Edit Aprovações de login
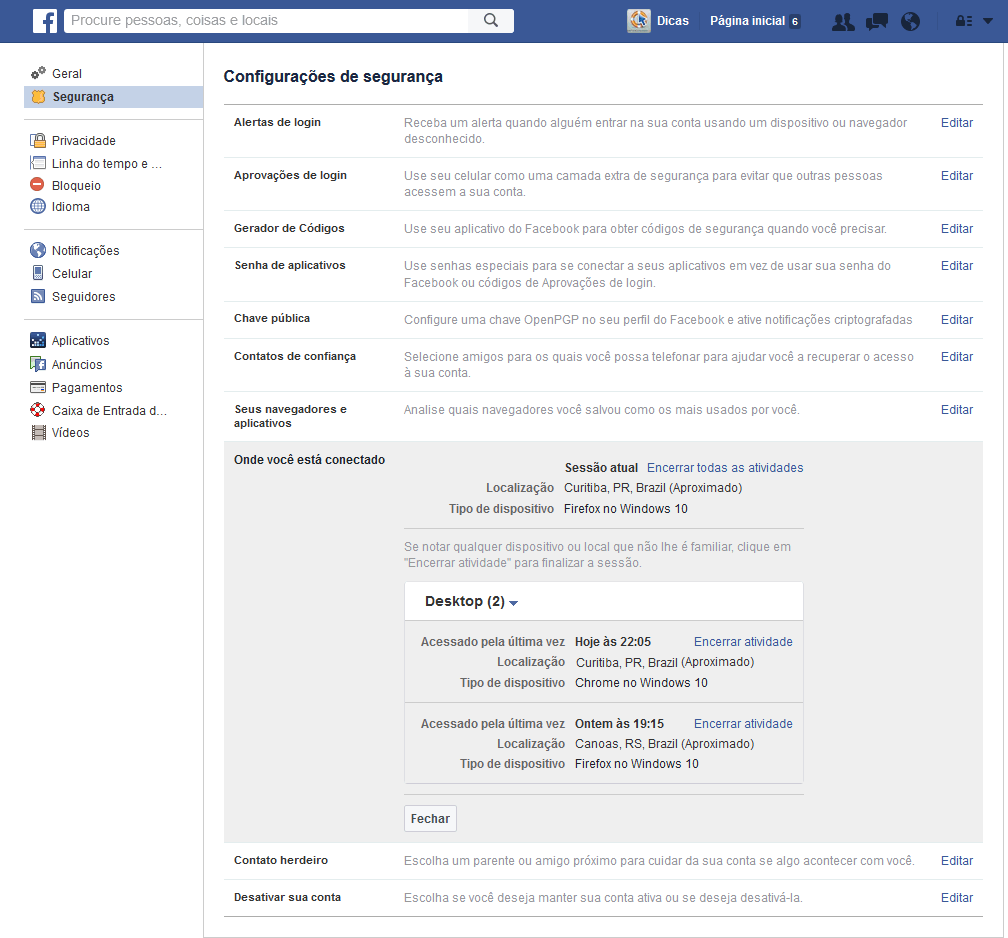 click(x=957, y=176)
